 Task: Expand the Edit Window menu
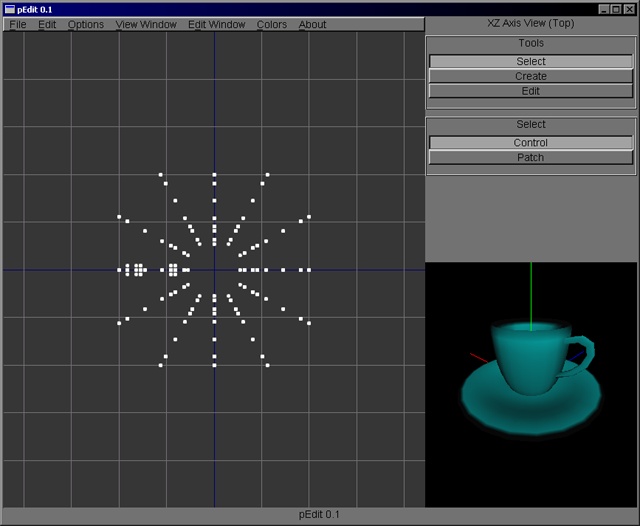pos(216,24)
